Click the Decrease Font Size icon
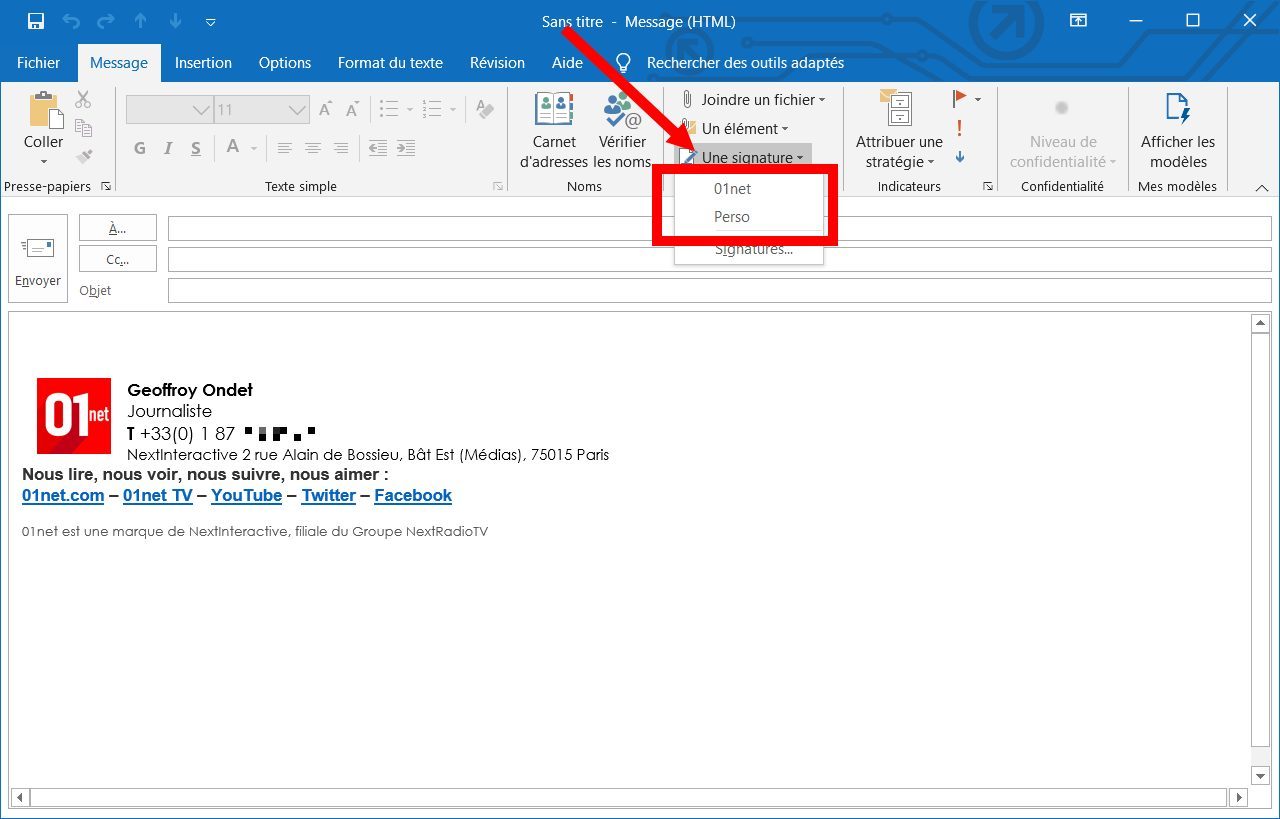Viewport: 1280px width, 819px height. click(352, 110)
